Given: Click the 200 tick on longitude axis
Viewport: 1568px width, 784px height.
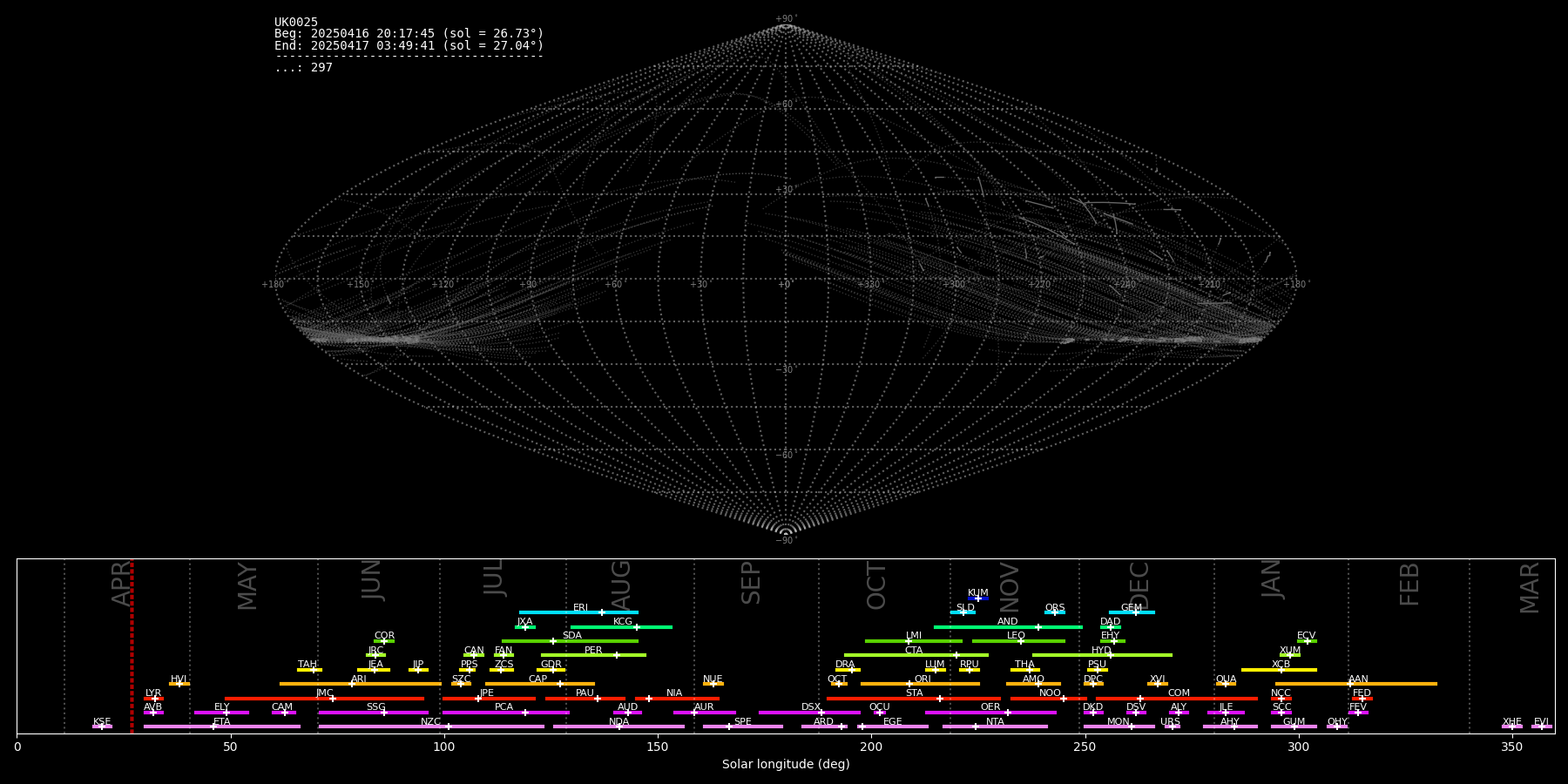Looking at the screenshot, I should (871, 747).
